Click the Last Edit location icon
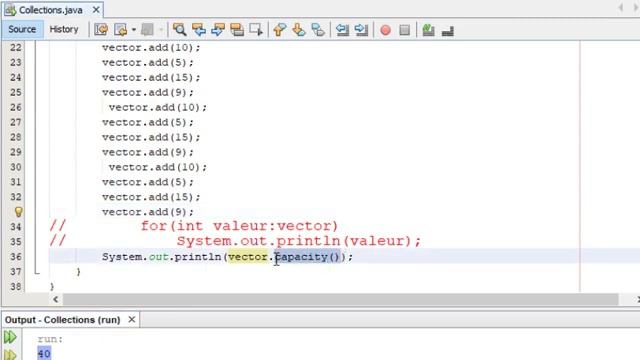The height and width of the screenshot is (360, 640). coord(101,29)
